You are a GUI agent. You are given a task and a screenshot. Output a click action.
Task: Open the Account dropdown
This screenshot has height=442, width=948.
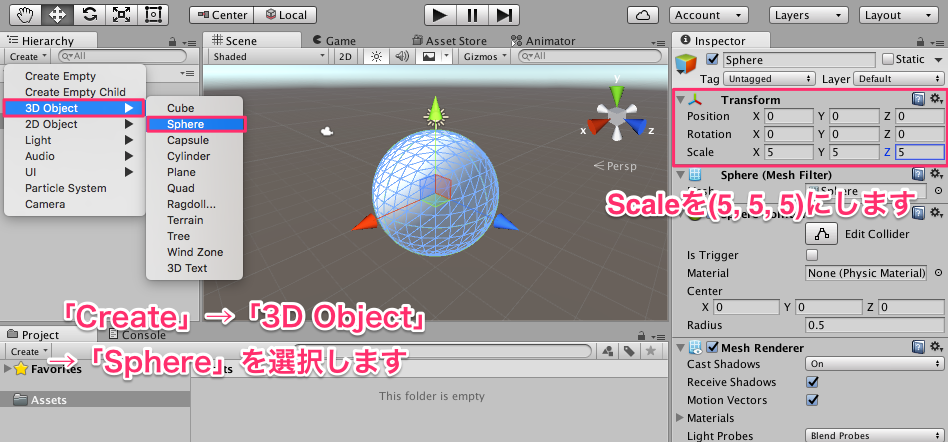tap(709, 15)
